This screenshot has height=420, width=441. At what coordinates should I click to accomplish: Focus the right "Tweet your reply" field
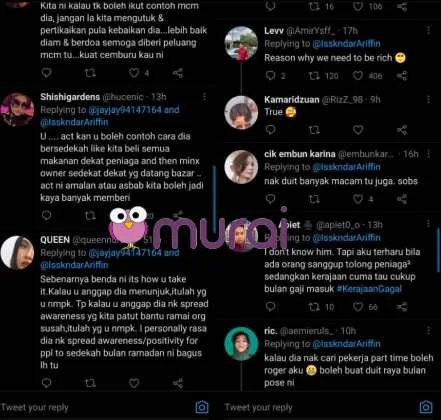tap(318, 407)
